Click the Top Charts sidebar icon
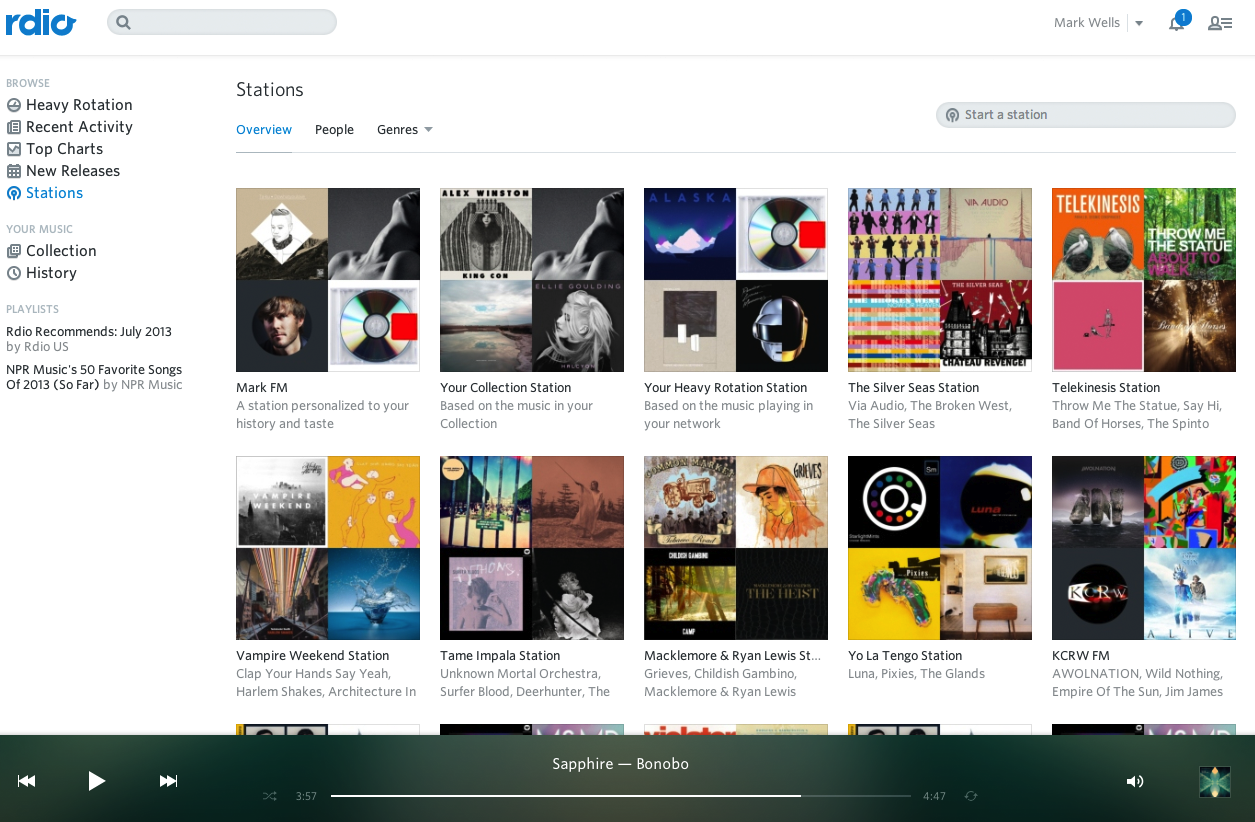The width and height of the screenshot is (1255, 822). (x=14, y=149)
